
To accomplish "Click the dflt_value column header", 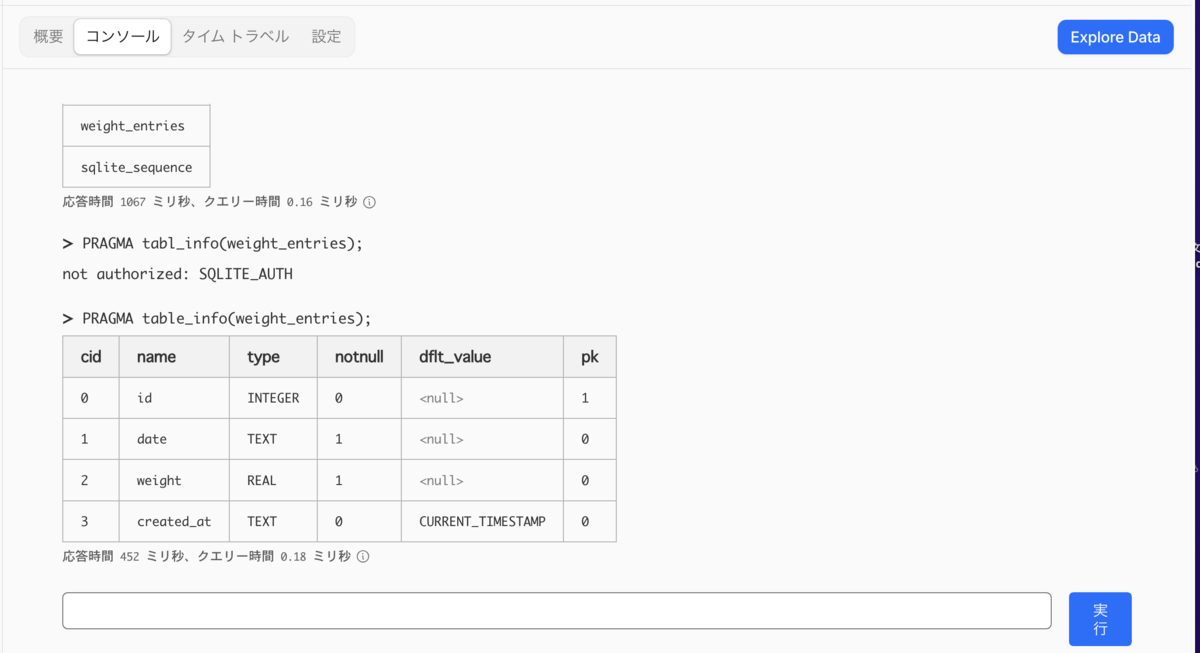I will [482, 357].
